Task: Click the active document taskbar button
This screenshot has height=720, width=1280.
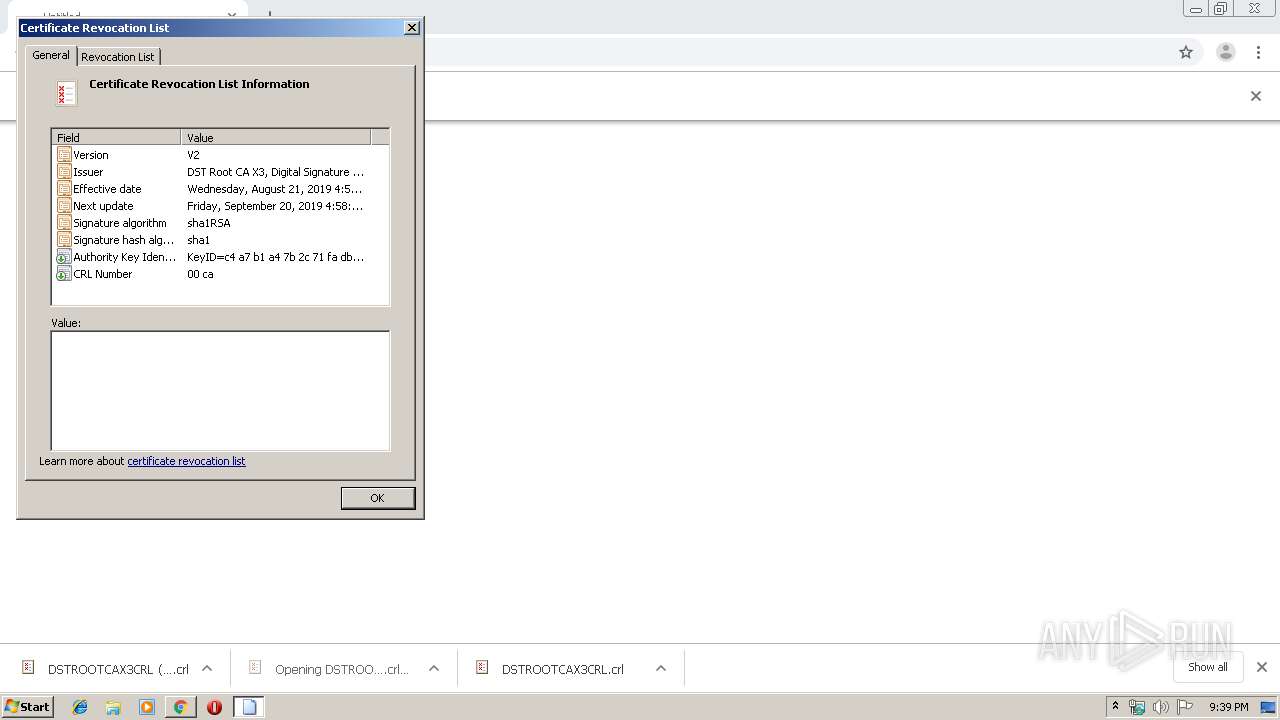Action: (x=249, y=707)
